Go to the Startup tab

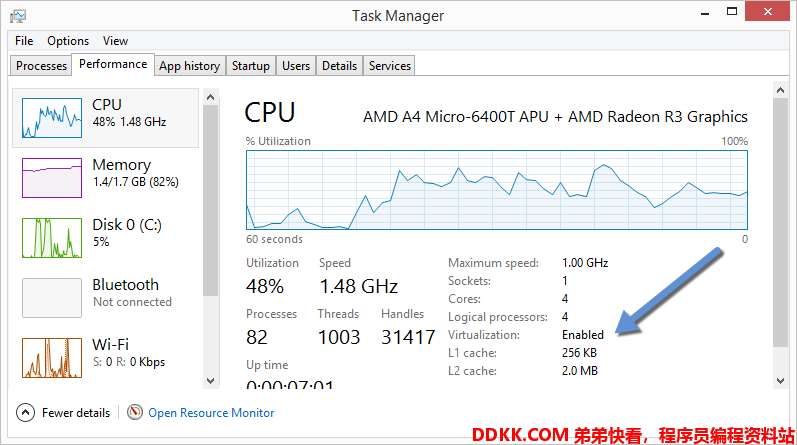251,66
